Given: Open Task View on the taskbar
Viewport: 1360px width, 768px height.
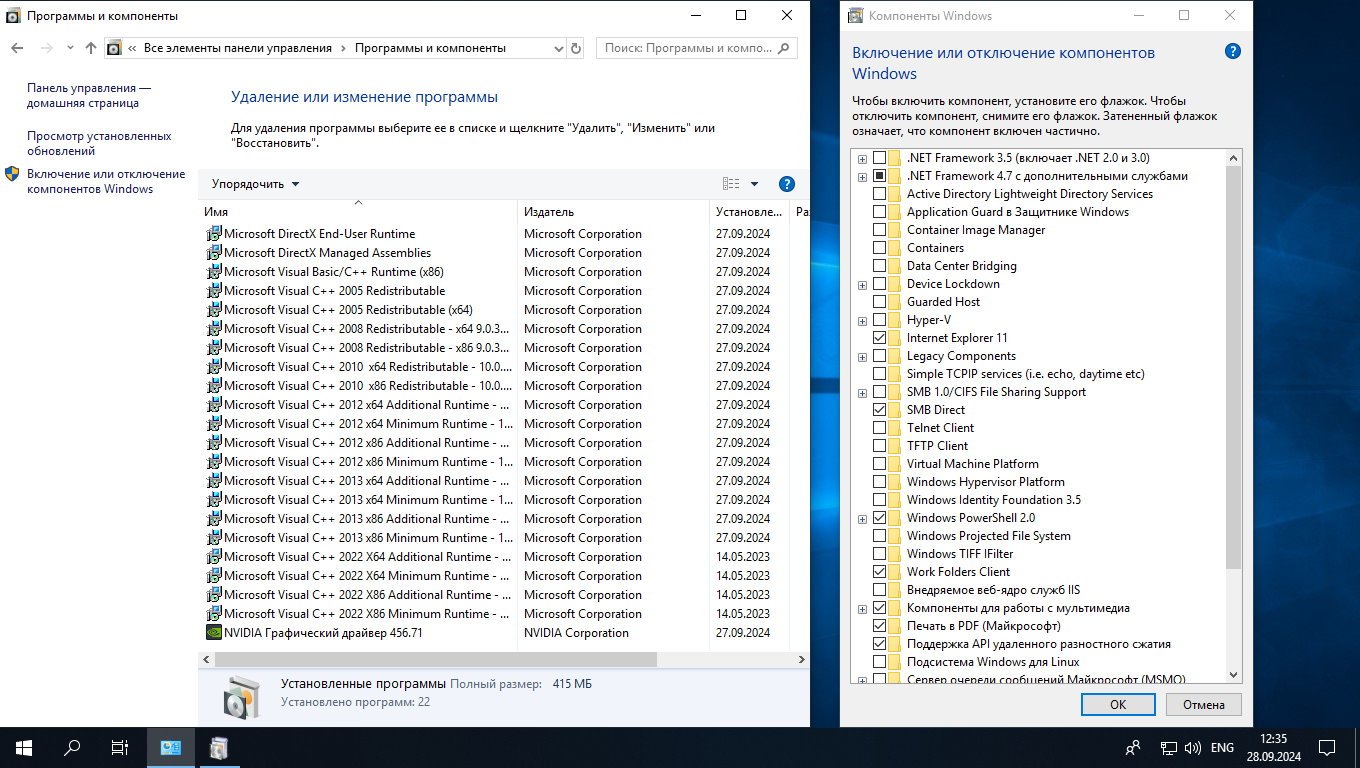Looking at the screenshot, I should coord(120,747).
